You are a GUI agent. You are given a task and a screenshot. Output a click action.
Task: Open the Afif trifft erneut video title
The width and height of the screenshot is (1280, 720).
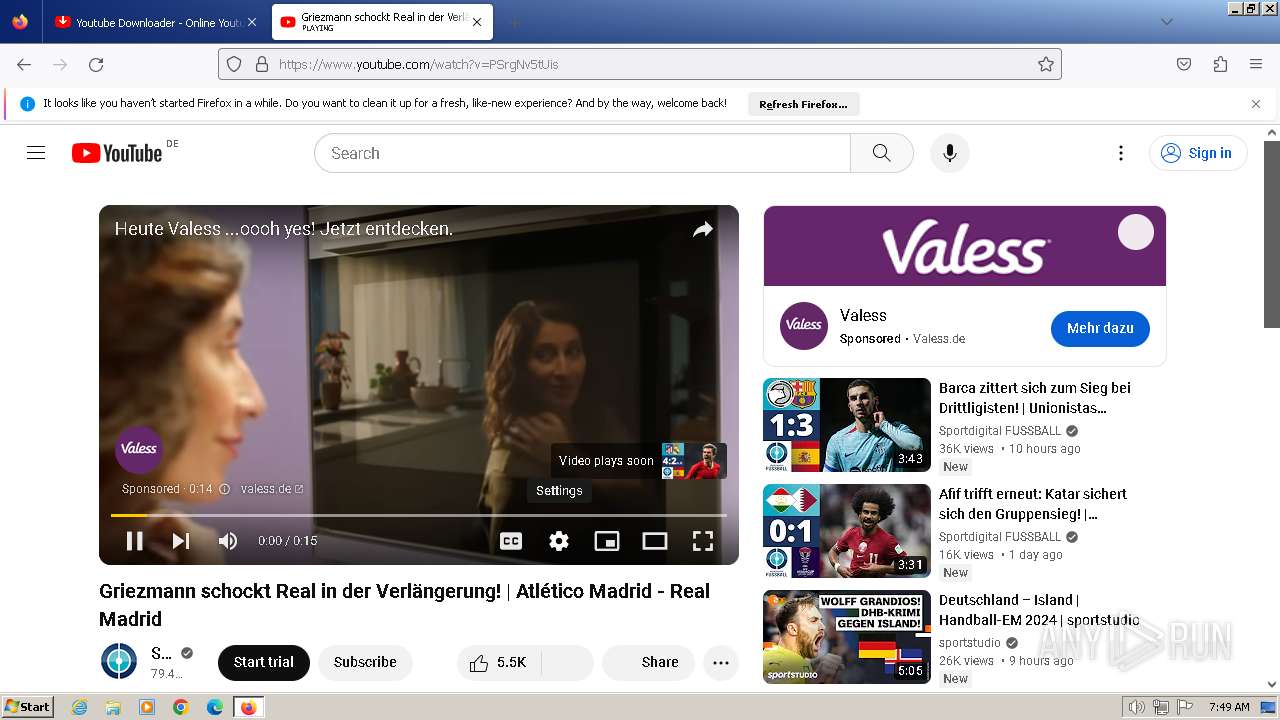pyautogui.click(x=1033, y=504)
